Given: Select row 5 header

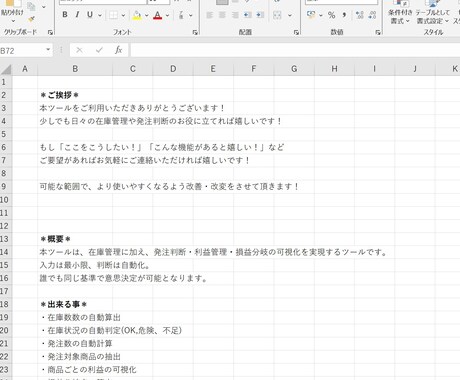Looking at the screenshot, I should click(x=6, y=134).
